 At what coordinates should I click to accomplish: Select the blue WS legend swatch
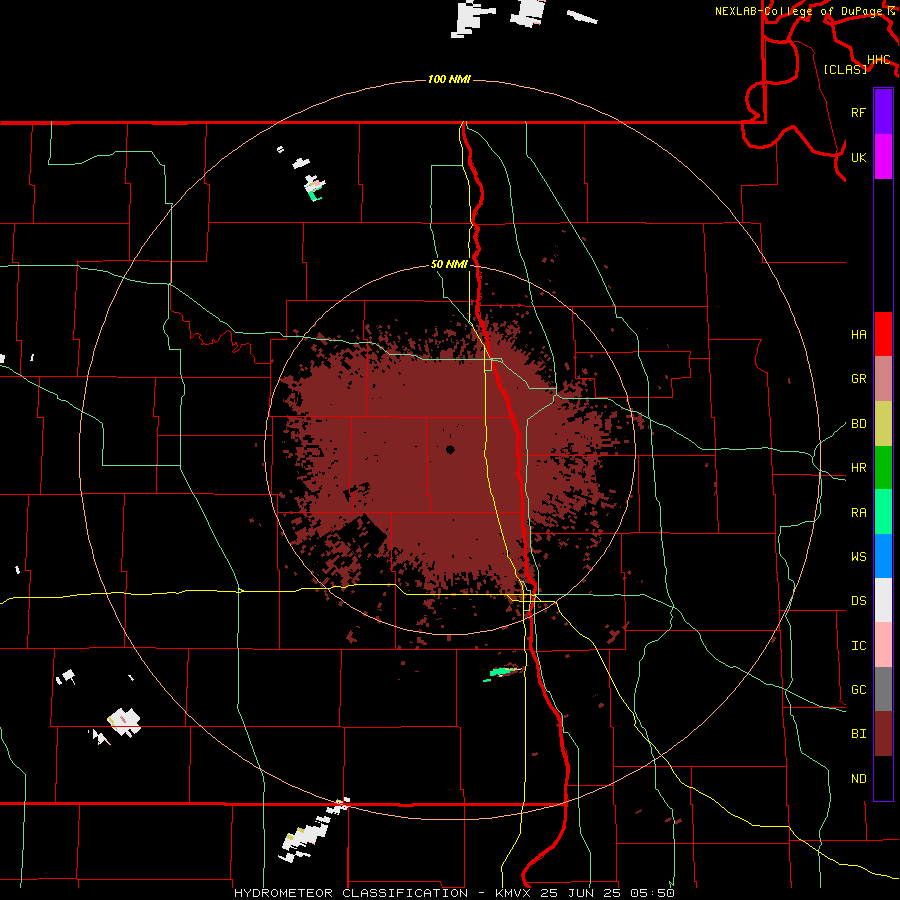883,556
